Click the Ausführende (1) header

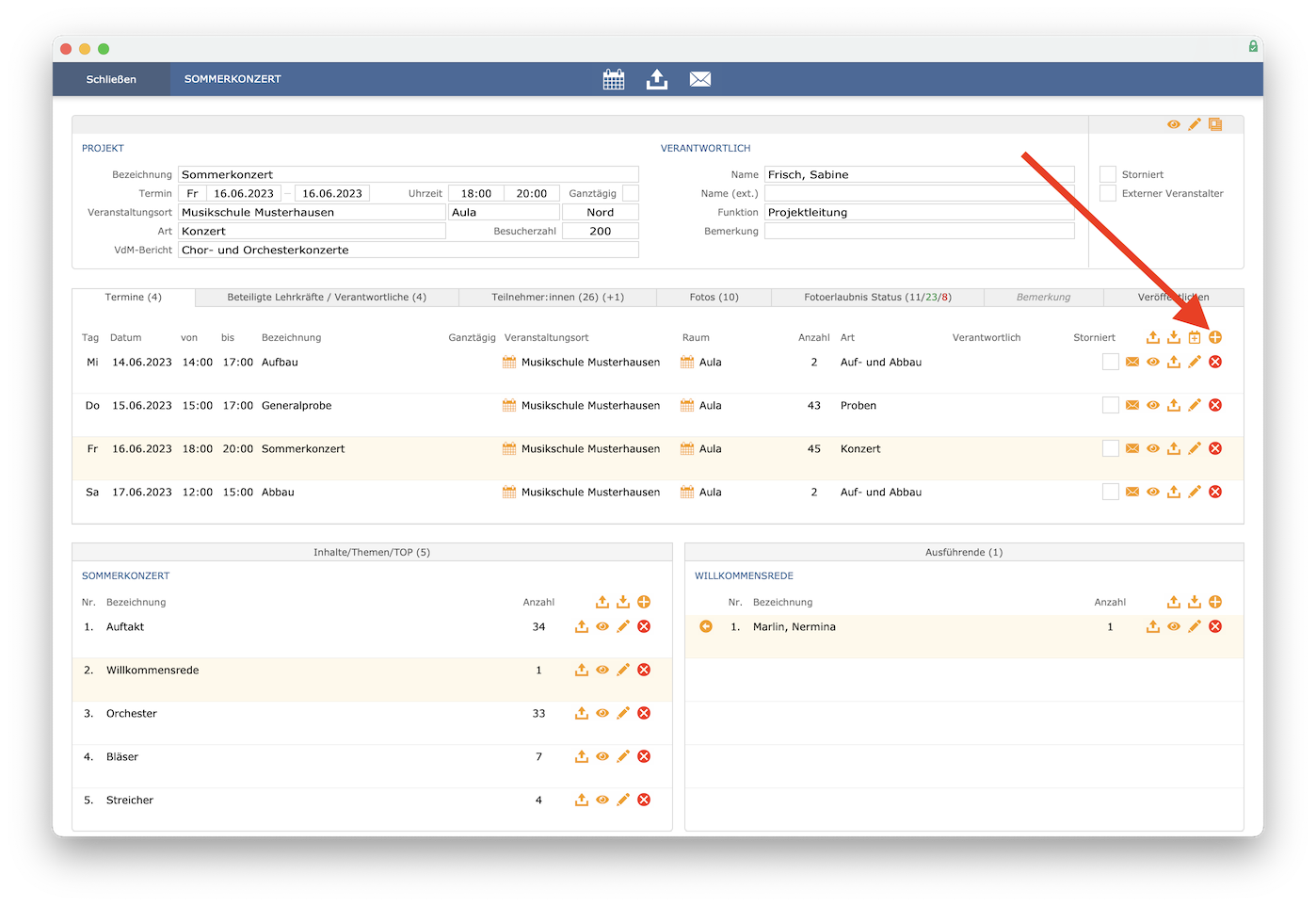(x=964, y=552)
